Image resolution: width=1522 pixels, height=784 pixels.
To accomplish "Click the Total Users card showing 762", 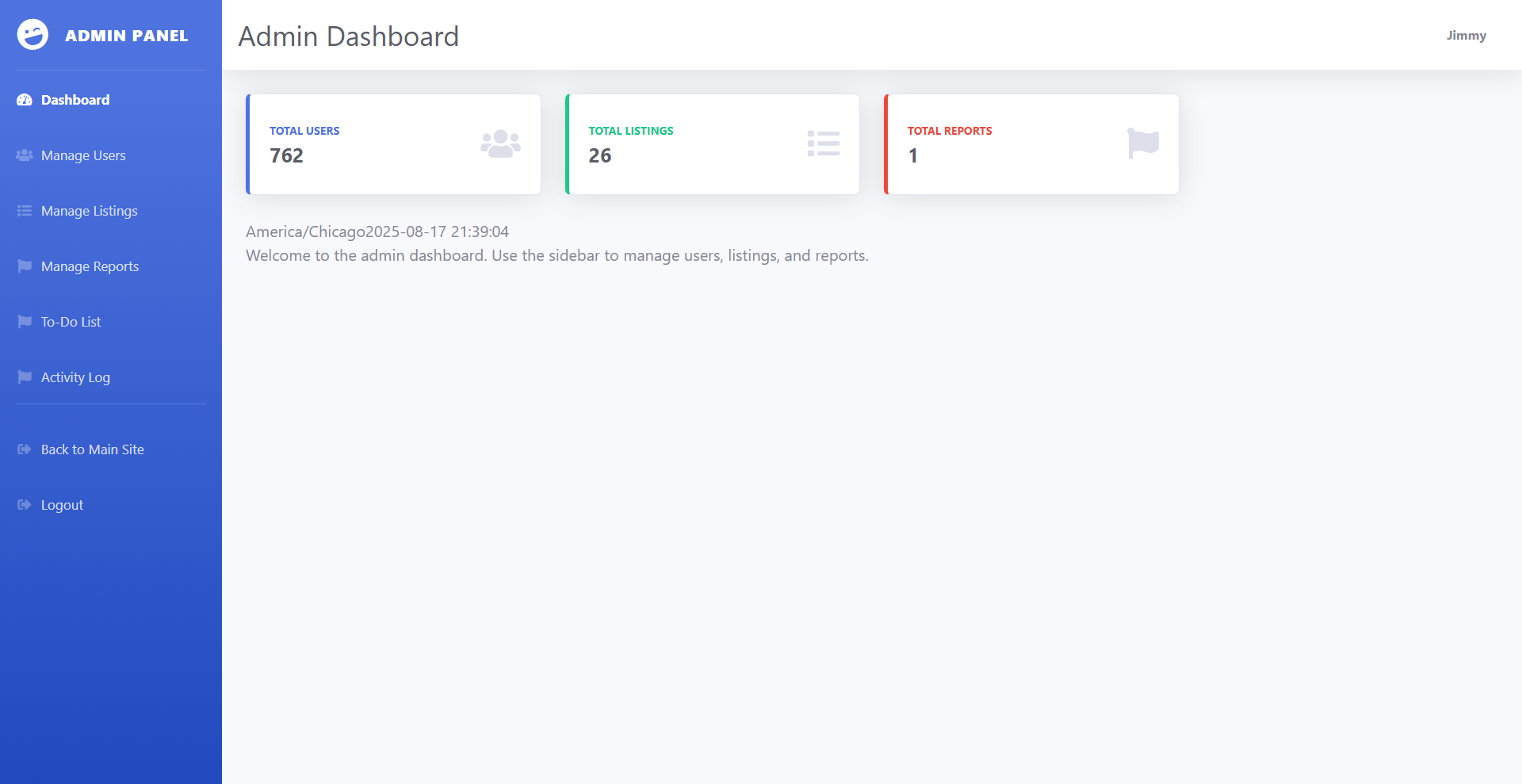I will tap(394, 143).
